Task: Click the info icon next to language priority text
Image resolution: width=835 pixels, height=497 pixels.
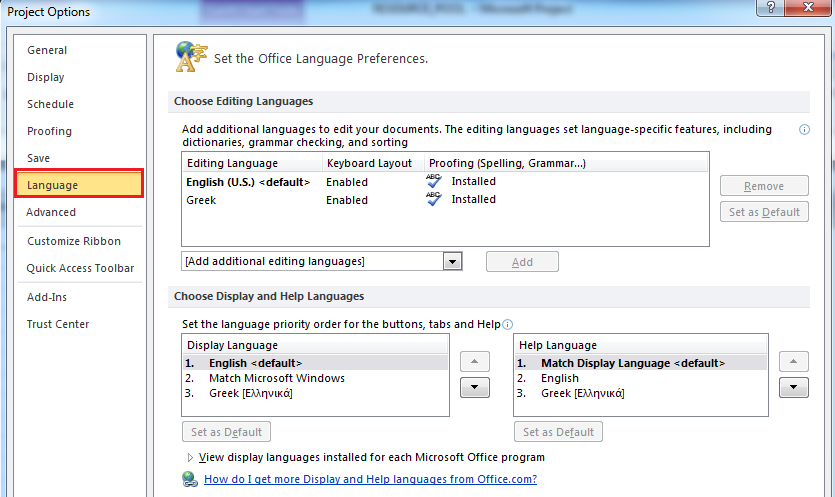Action: tap(507, 324)
